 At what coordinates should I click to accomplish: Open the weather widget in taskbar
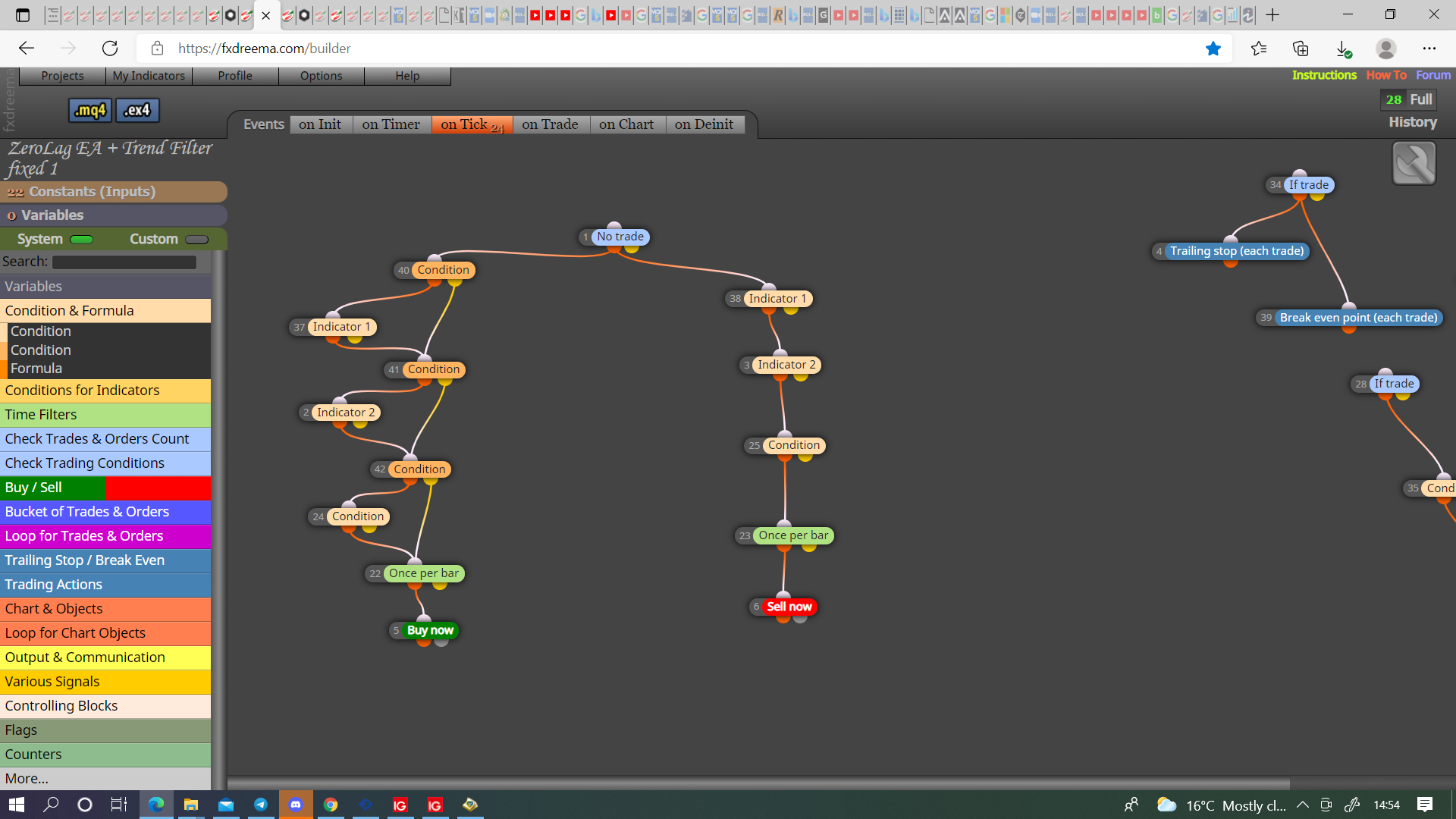1221,805
